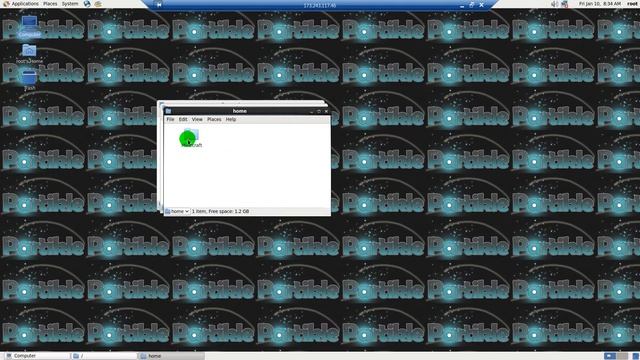Open Help menu in home window
This screenshot has width=640, height=360.
click(231, 120)
